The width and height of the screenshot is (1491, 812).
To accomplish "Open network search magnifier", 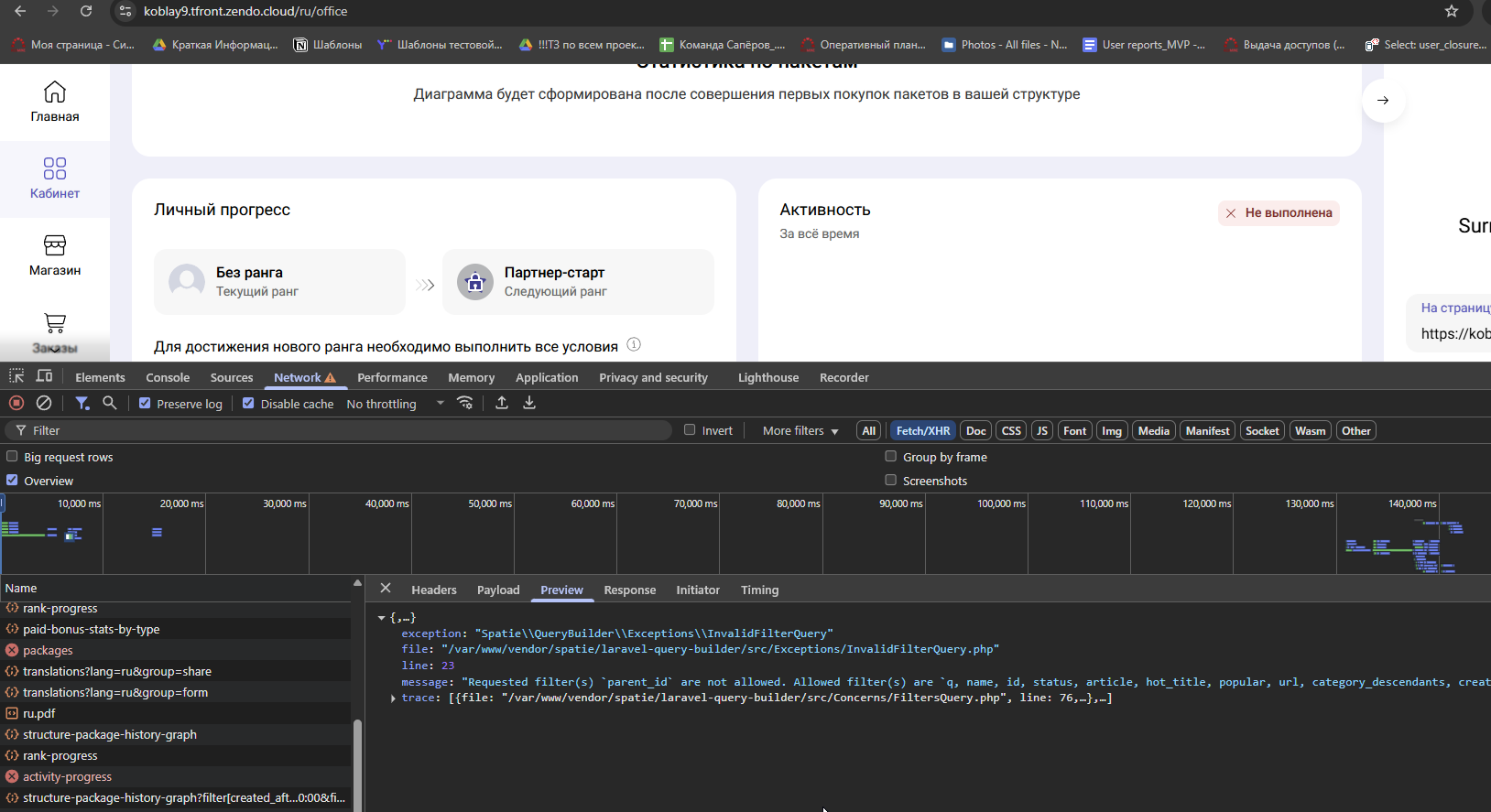I will click(109, 403).
